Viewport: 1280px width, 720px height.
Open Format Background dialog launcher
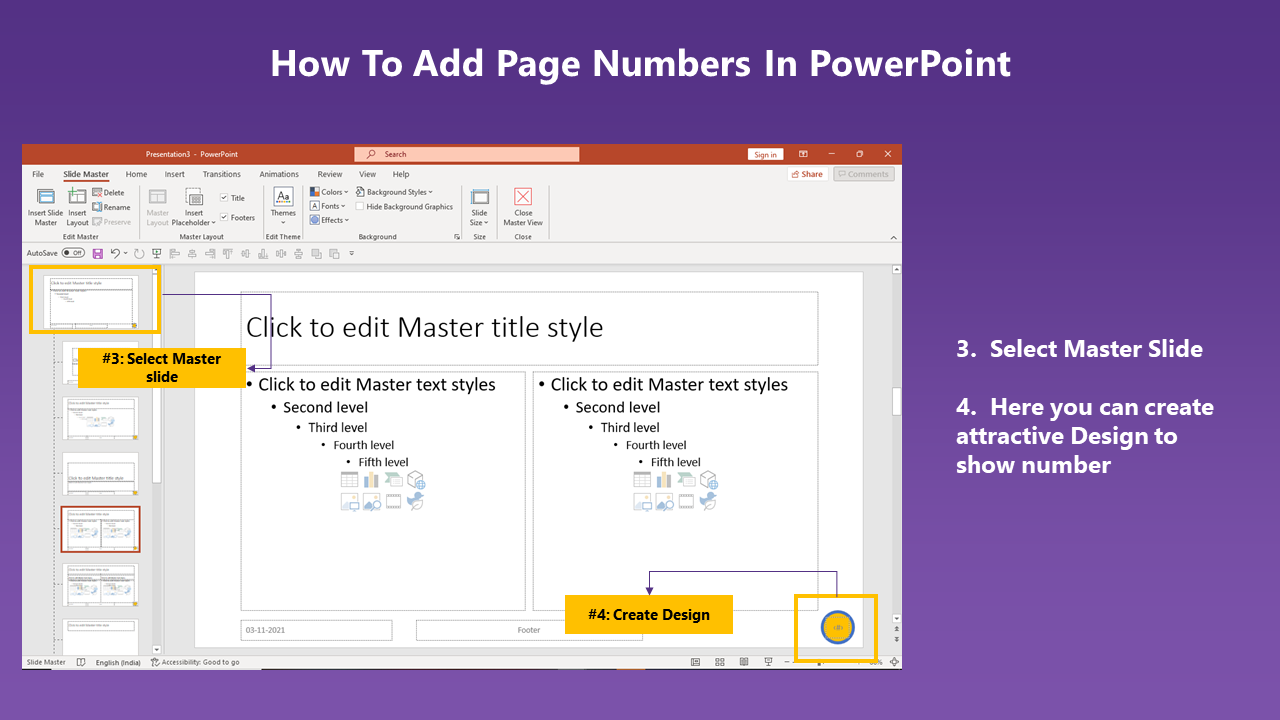coord(457,237)
